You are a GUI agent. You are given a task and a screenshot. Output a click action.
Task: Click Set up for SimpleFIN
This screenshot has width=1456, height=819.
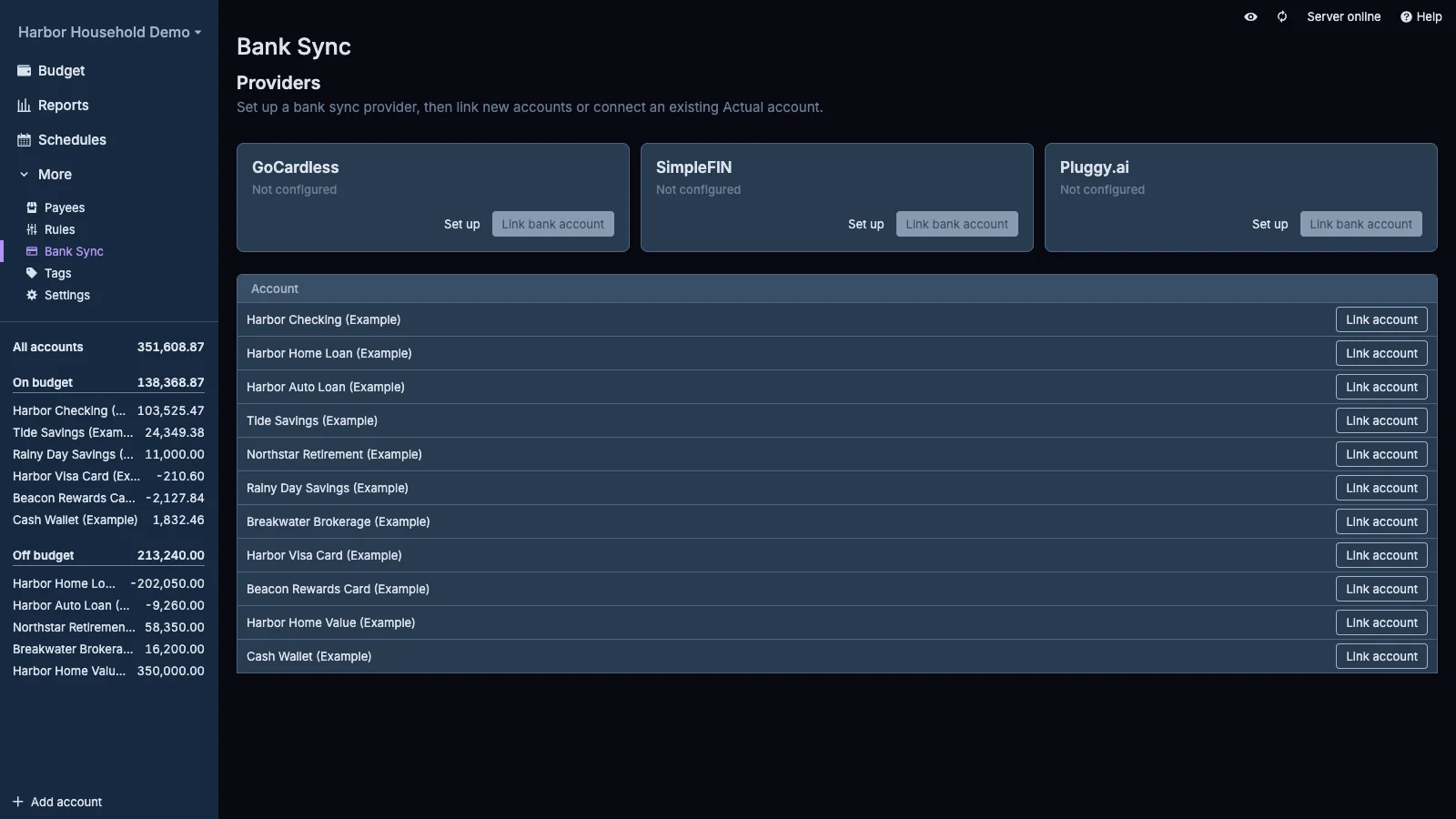tap(865, 224)
